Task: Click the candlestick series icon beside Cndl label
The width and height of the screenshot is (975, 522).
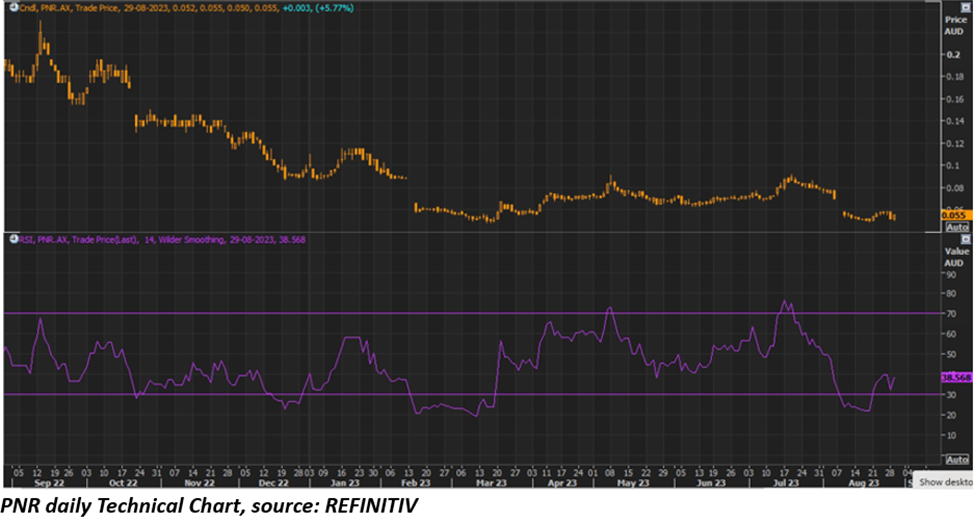Action: (x=14, y=6)
